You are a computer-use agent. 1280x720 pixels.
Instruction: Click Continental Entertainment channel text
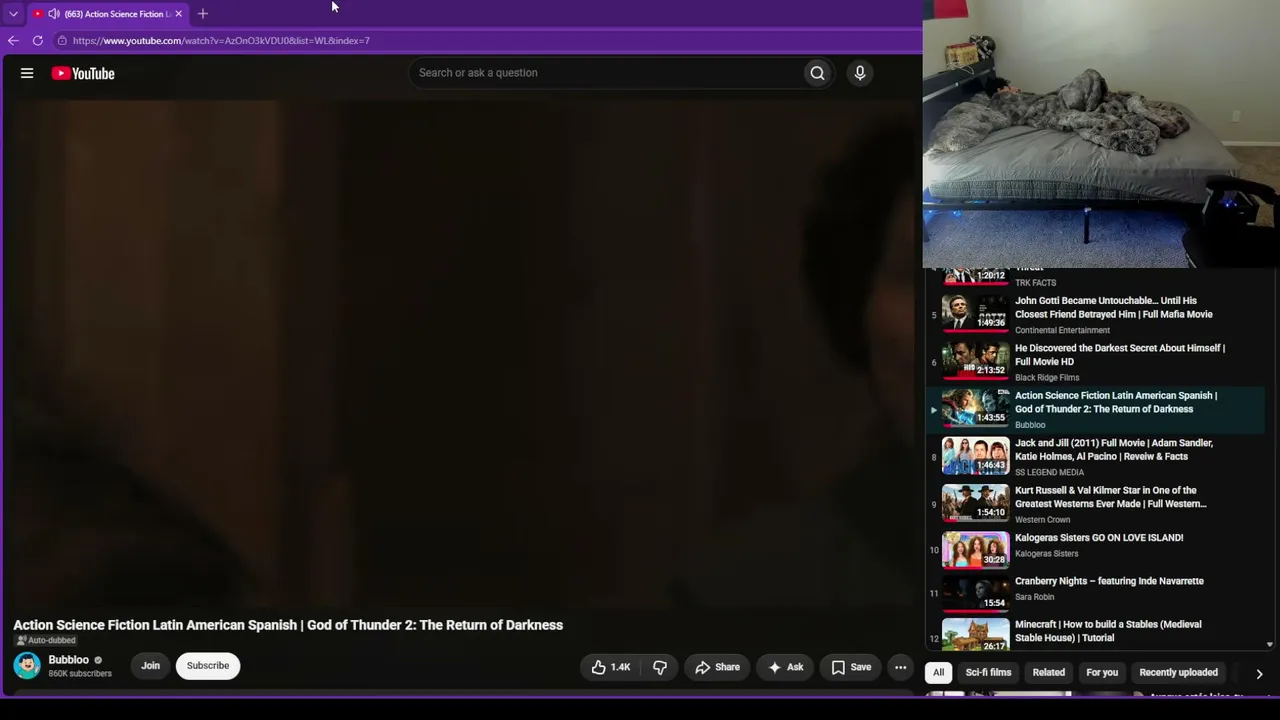(1062, 330)
